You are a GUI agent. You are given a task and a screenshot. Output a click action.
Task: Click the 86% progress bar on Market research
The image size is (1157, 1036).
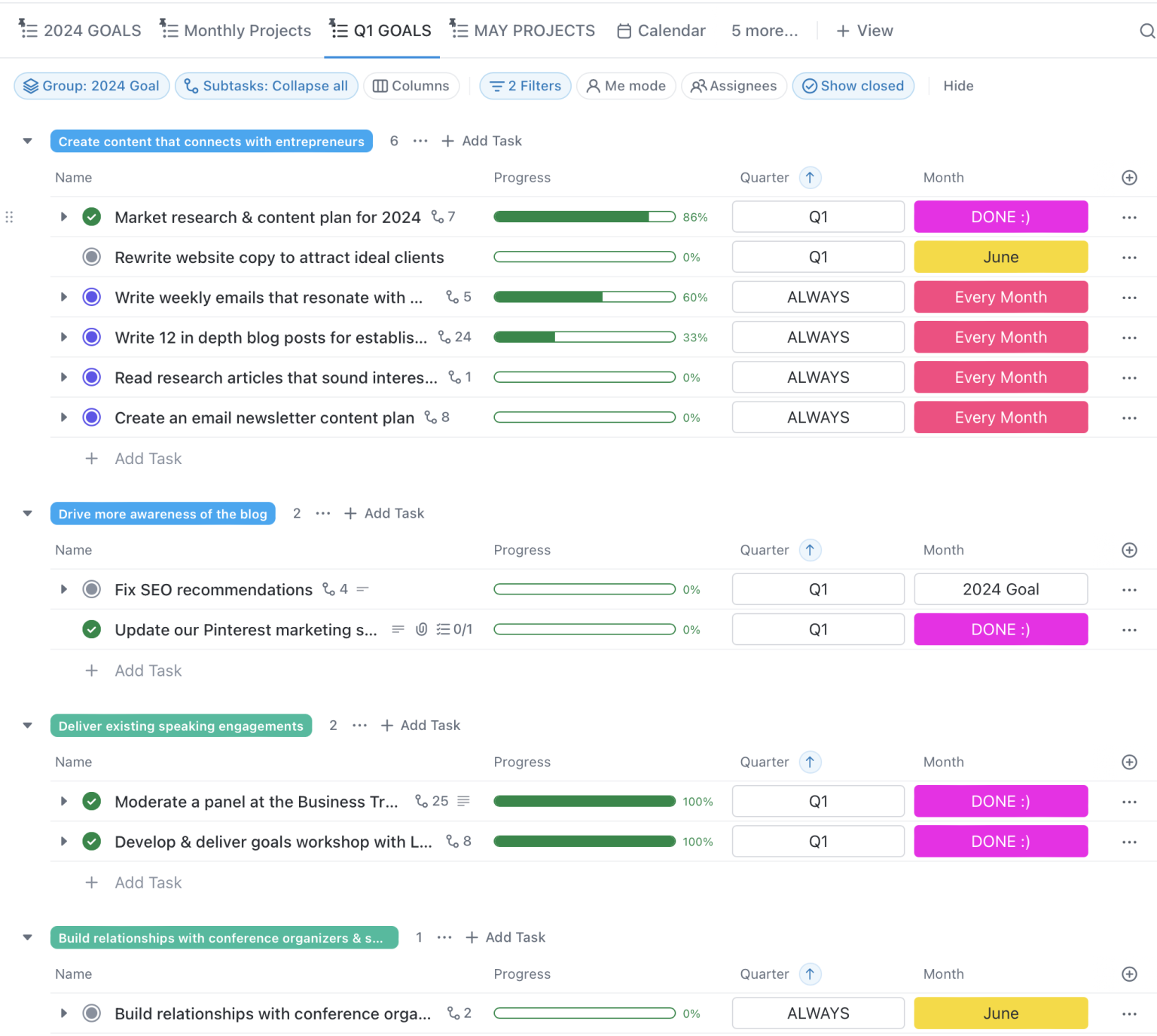(585, 217)
